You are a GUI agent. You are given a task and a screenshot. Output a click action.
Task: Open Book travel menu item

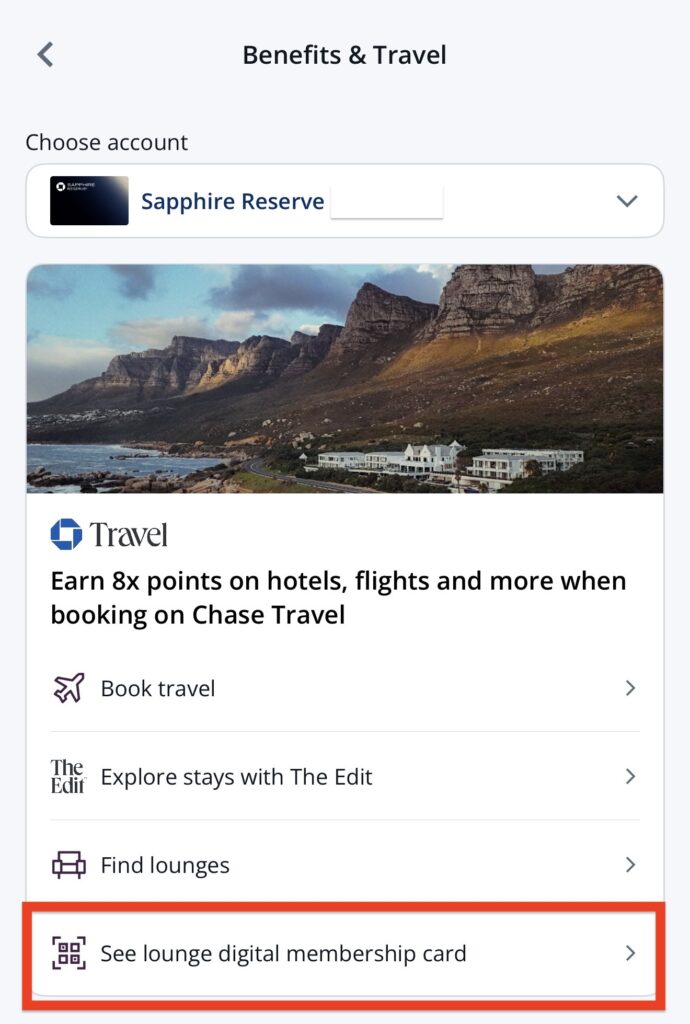158,688
